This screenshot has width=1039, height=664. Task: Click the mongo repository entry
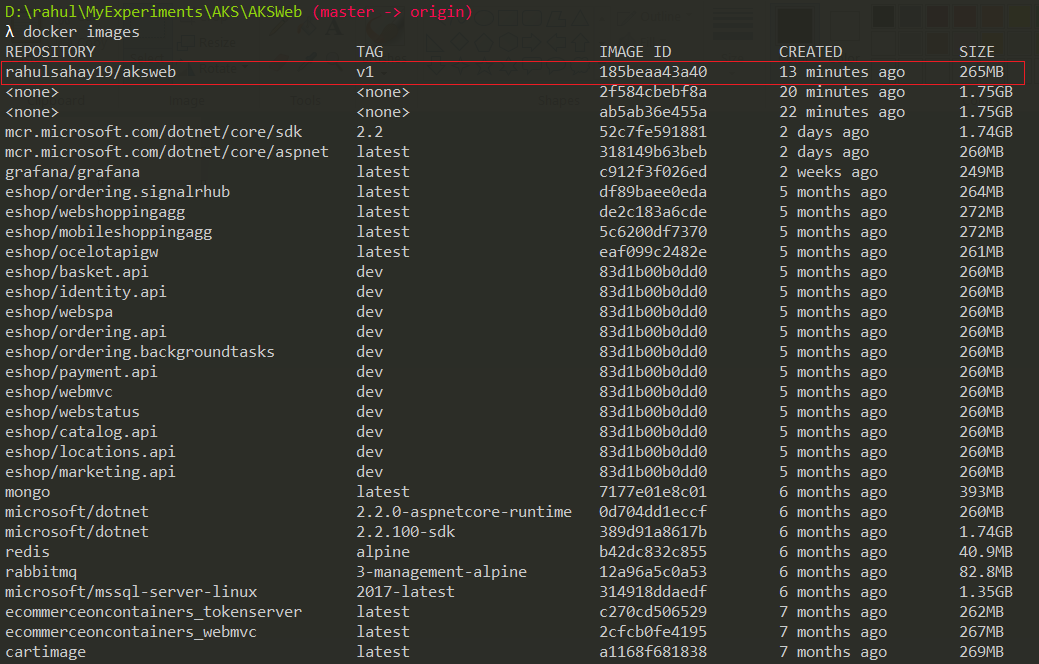coord(26,491)
